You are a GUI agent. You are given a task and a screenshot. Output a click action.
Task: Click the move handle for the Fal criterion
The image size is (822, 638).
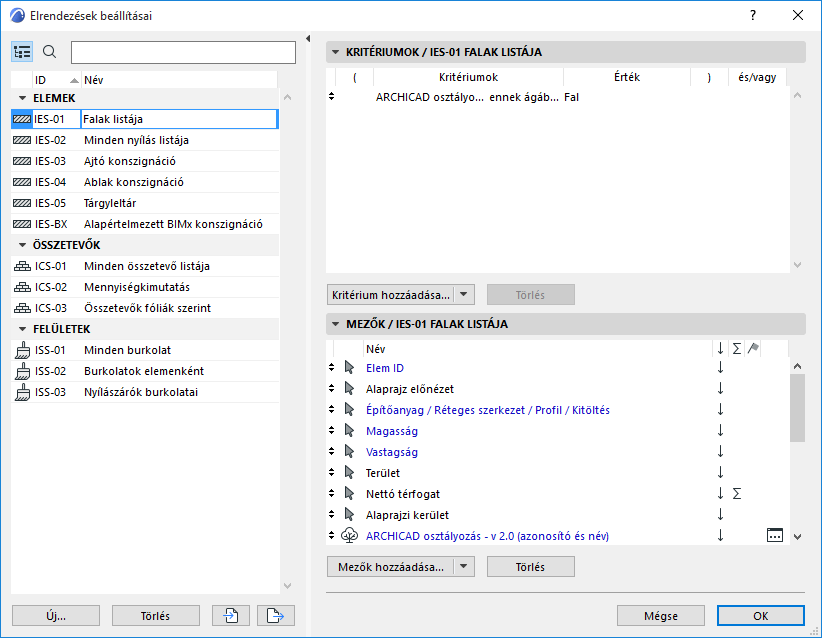coord(331,96)
